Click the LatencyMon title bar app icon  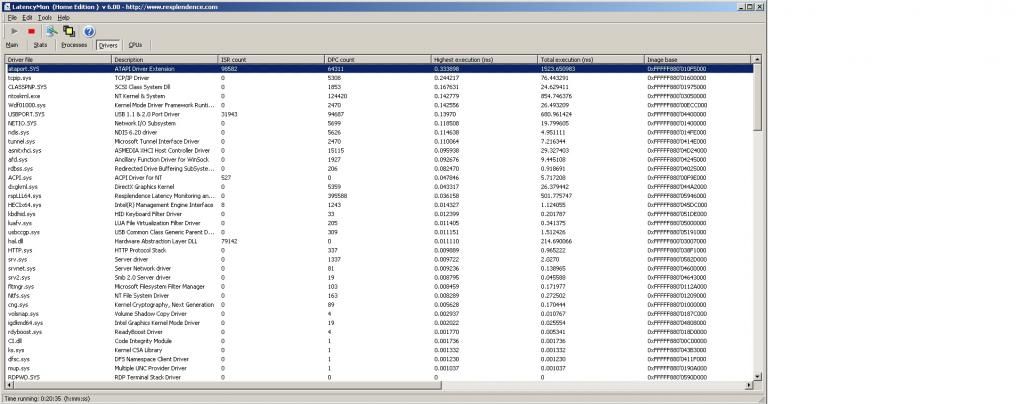(6, 6)
